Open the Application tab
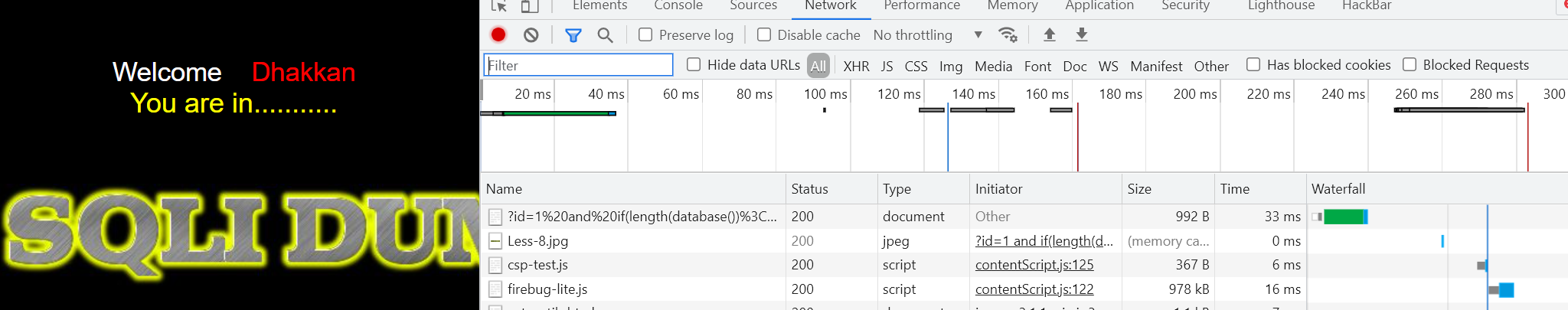Image resolution: width=1568 pixels, height=310 pixels. tap(1099, 6)
